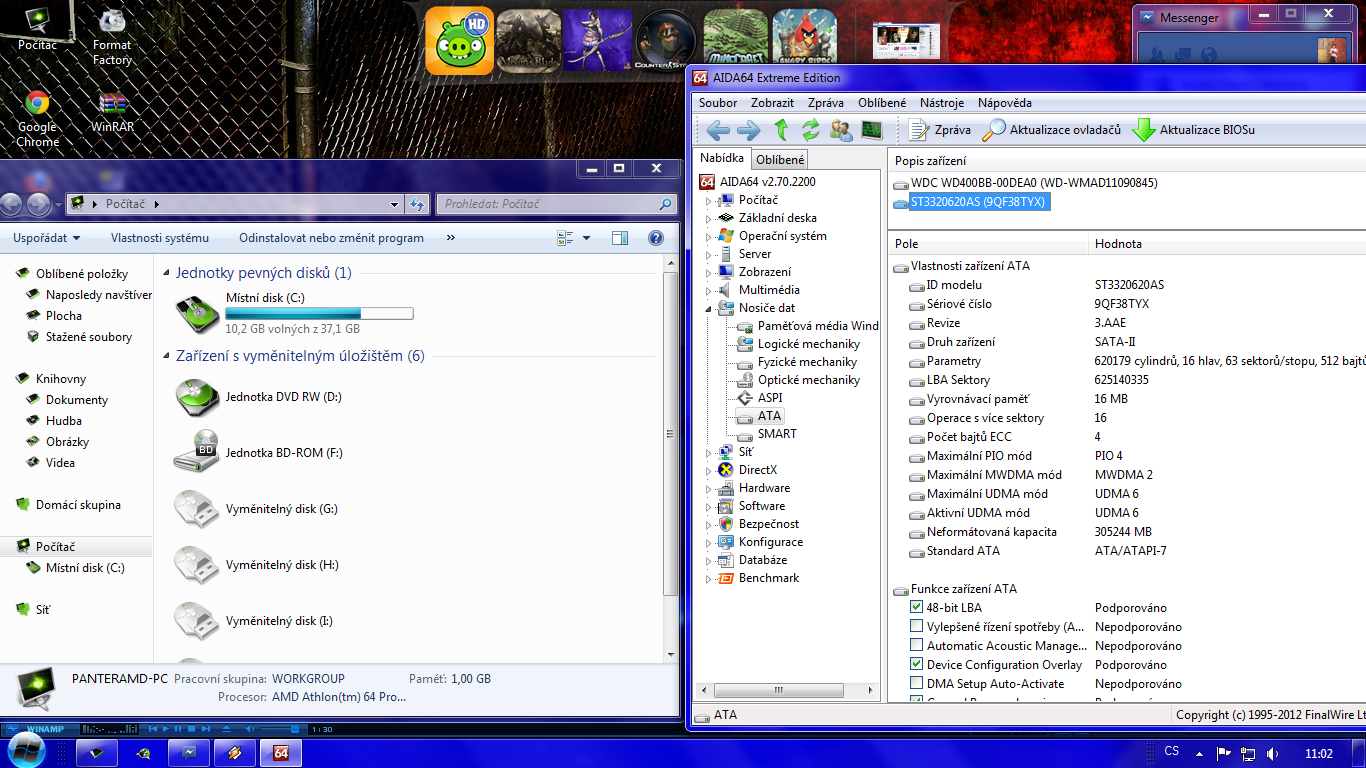
Task: Launch WinRAR from the desktop
Action: (x=112, y=104)
